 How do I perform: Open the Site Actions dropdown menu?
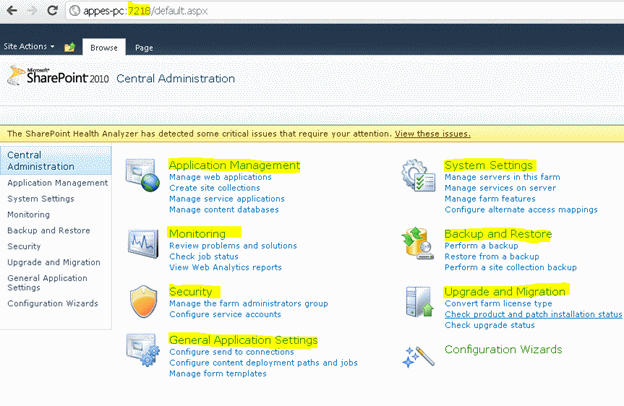pyautogui.click(x=29, y=47)
